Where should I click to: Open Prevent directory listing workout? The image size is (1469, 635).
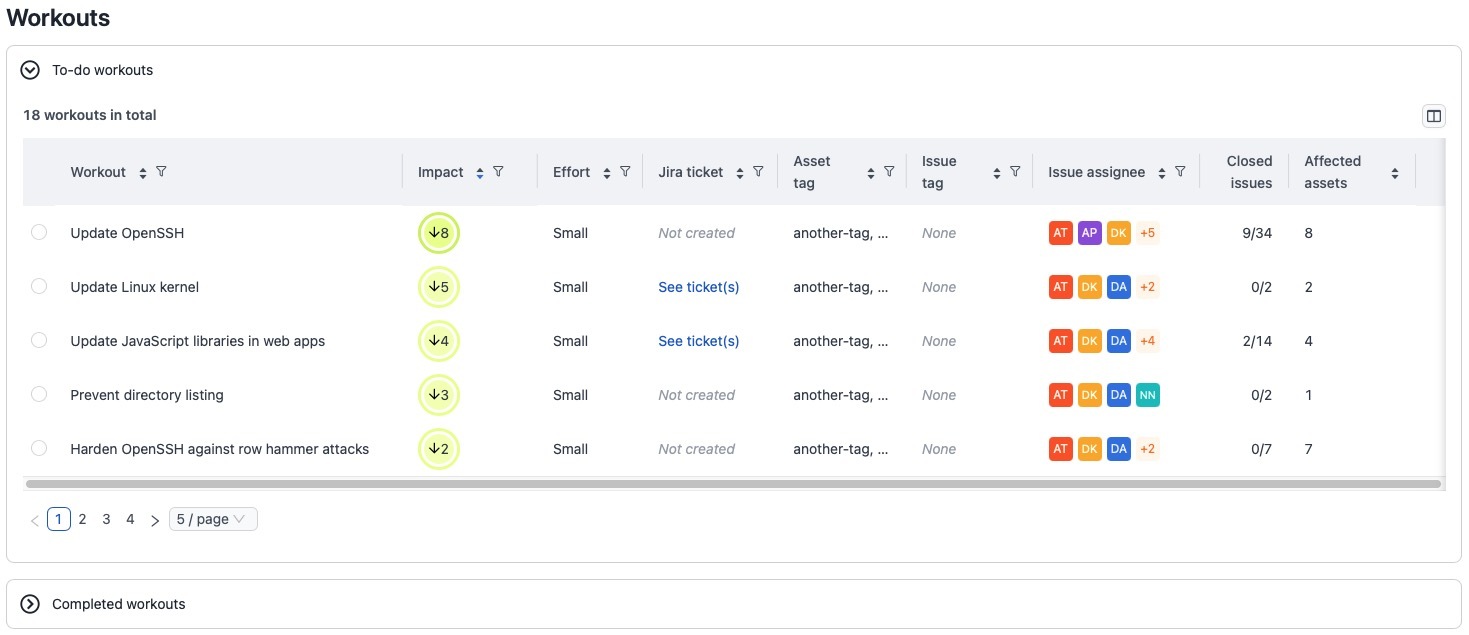[147, 395]
